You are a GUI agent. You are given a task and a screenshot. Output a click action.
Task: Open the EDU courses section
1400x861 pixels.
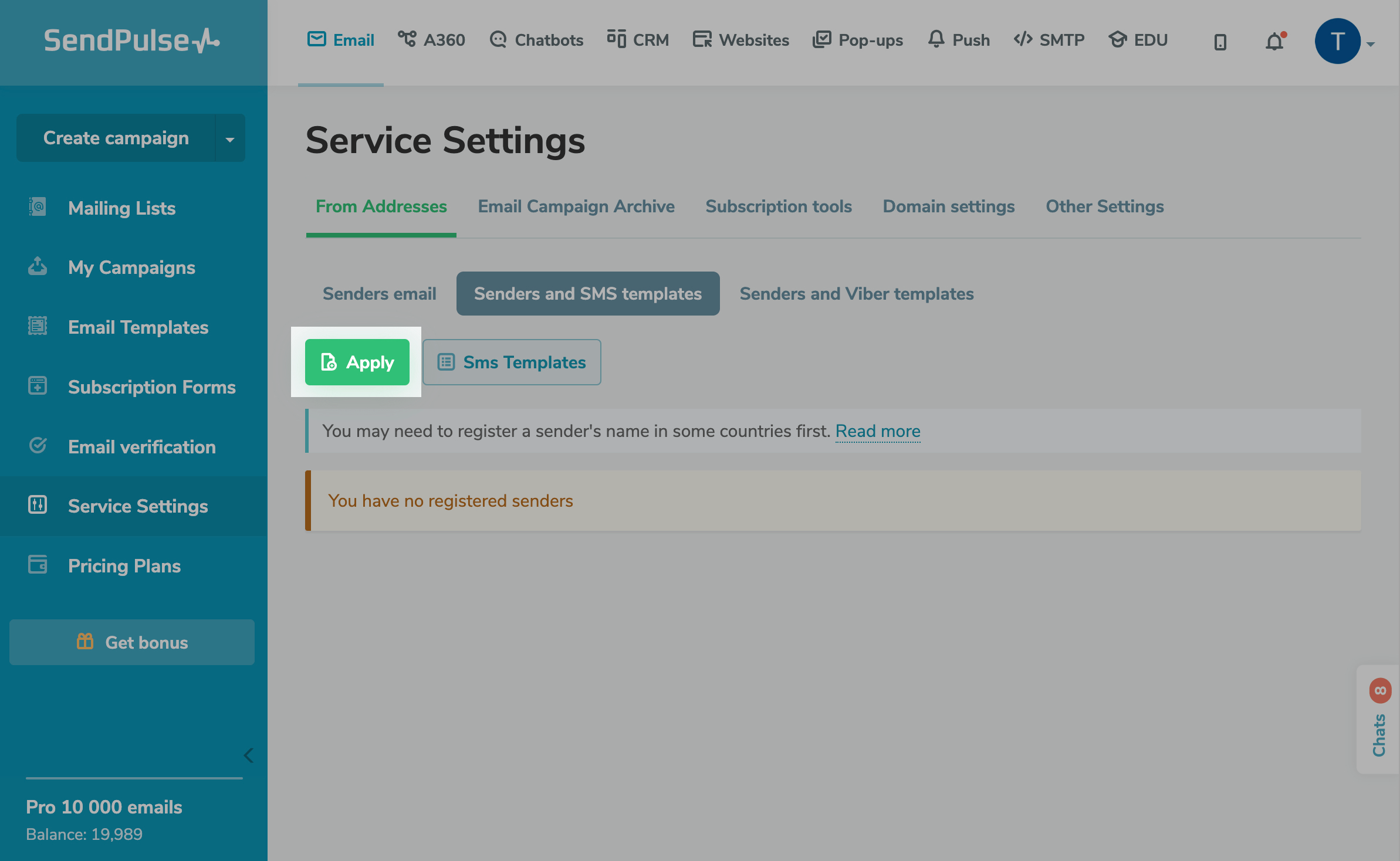[1138, 40]
